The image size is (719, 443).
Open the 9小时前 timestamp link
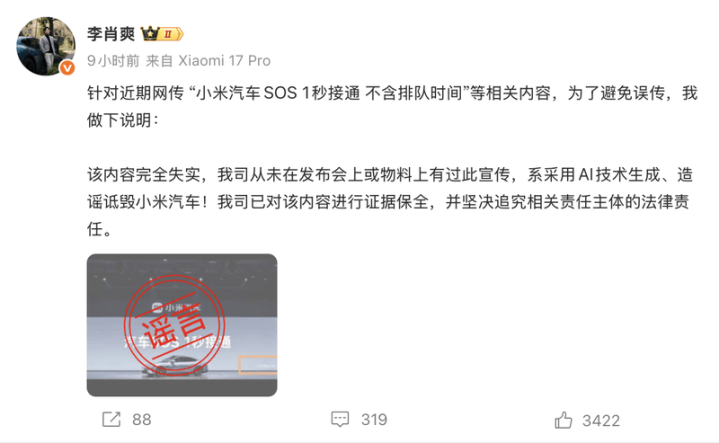pos(113,61)
